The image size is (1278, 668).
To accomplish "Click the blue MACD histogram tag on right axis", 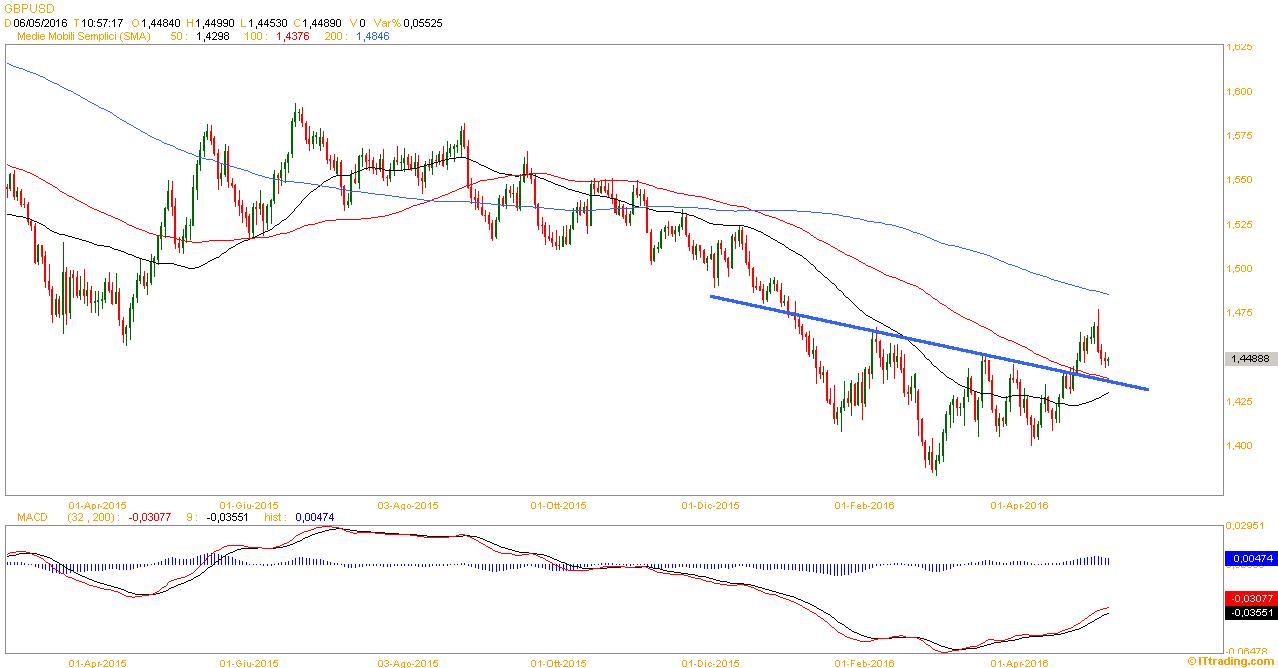I will click(1250, 560).
